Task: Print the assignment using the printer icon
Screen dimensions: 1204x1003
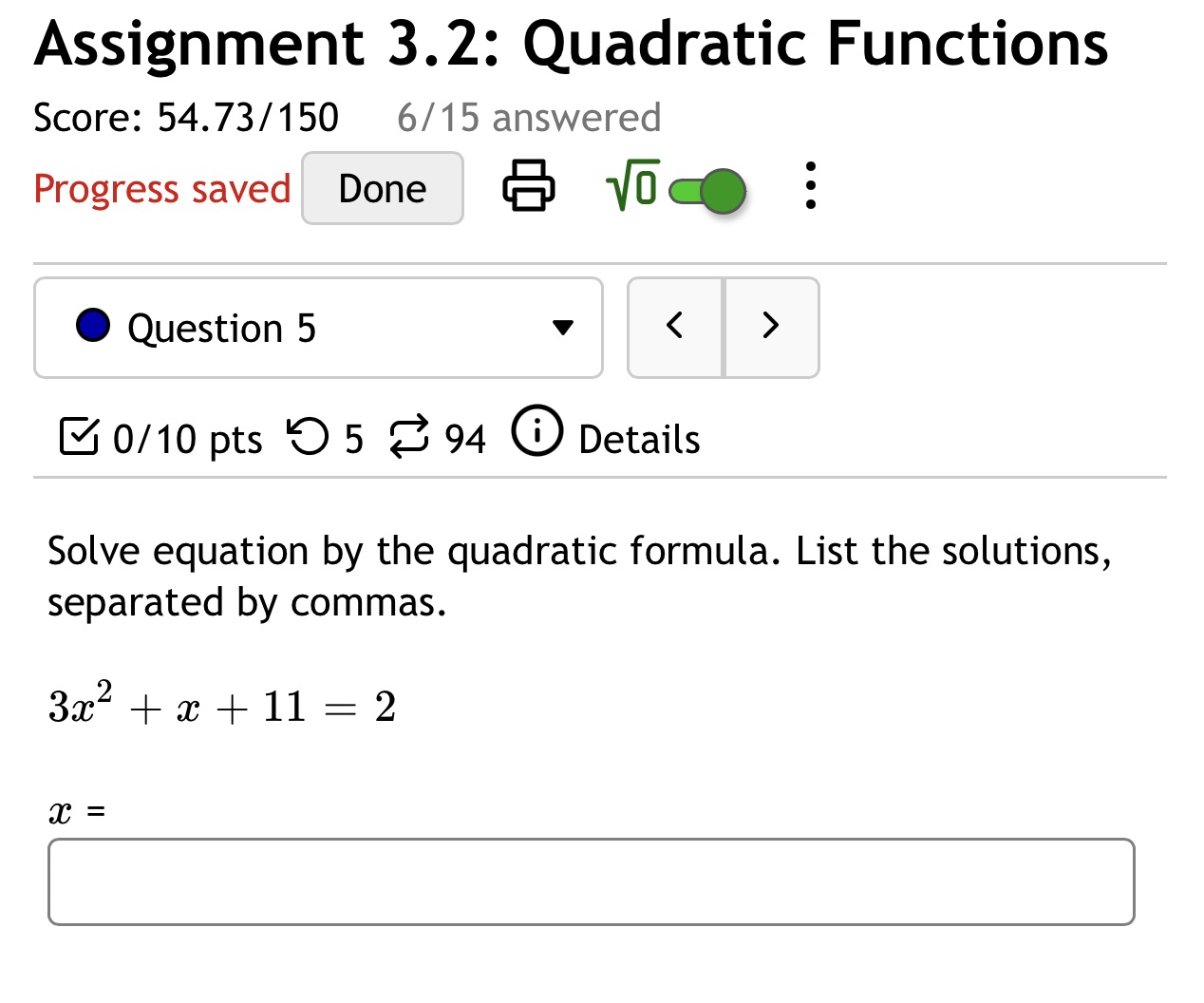Action: pyautogui.click(x=529, y=187)
